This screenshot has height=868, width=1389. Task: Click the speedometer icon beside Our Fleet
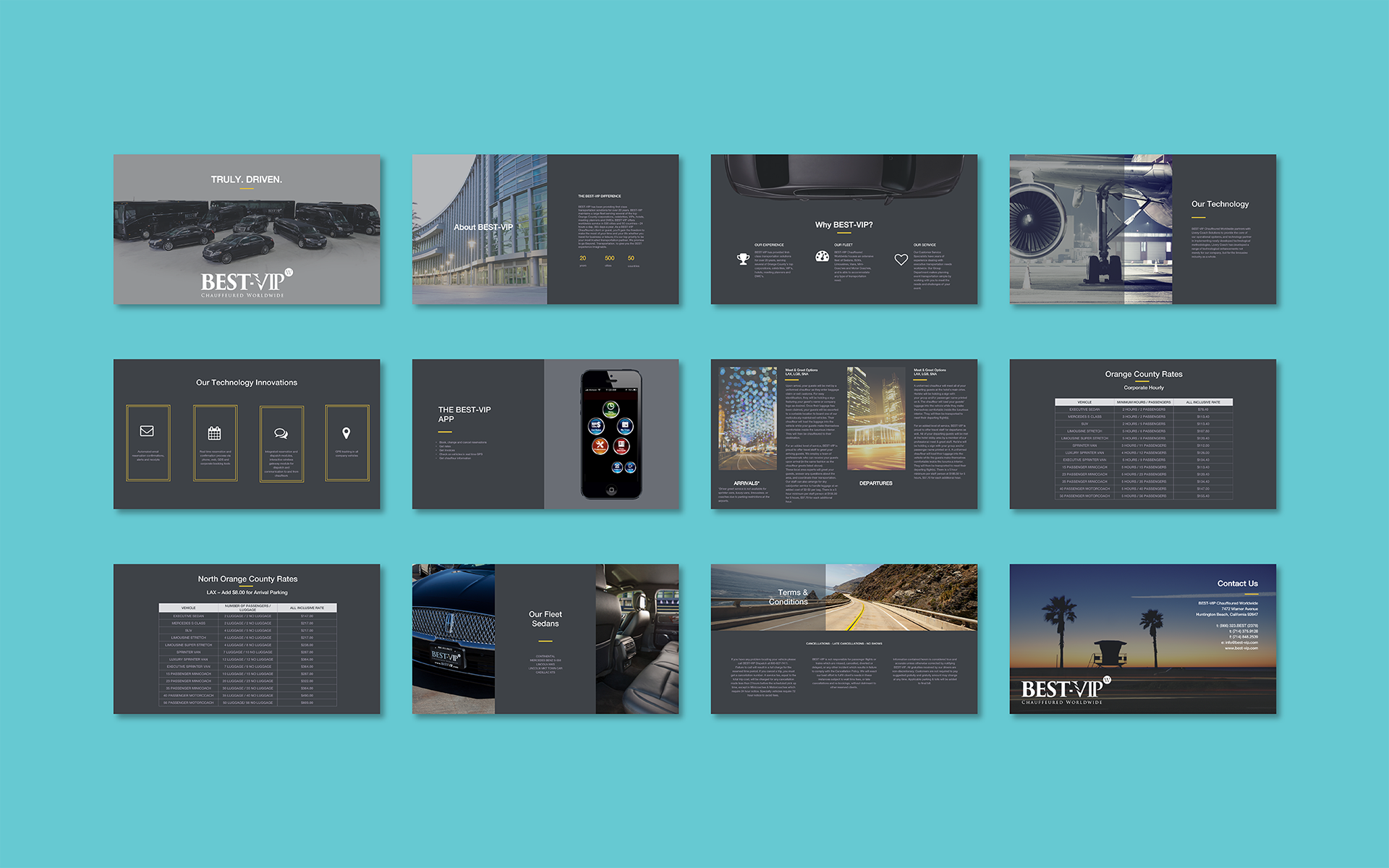point(822,256)
